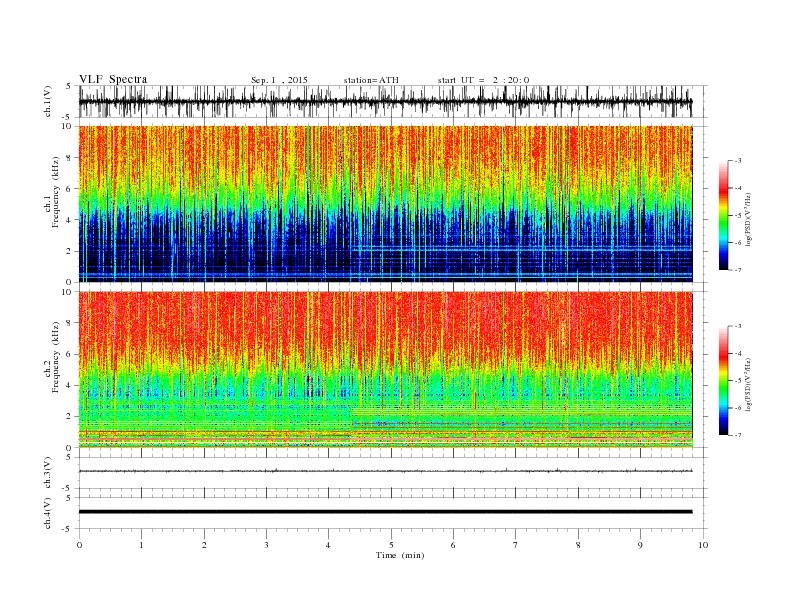The image size is (792, 612).
Task: Click the "-5" label on ch.2 colorbar
Action: tap(737, 381)
